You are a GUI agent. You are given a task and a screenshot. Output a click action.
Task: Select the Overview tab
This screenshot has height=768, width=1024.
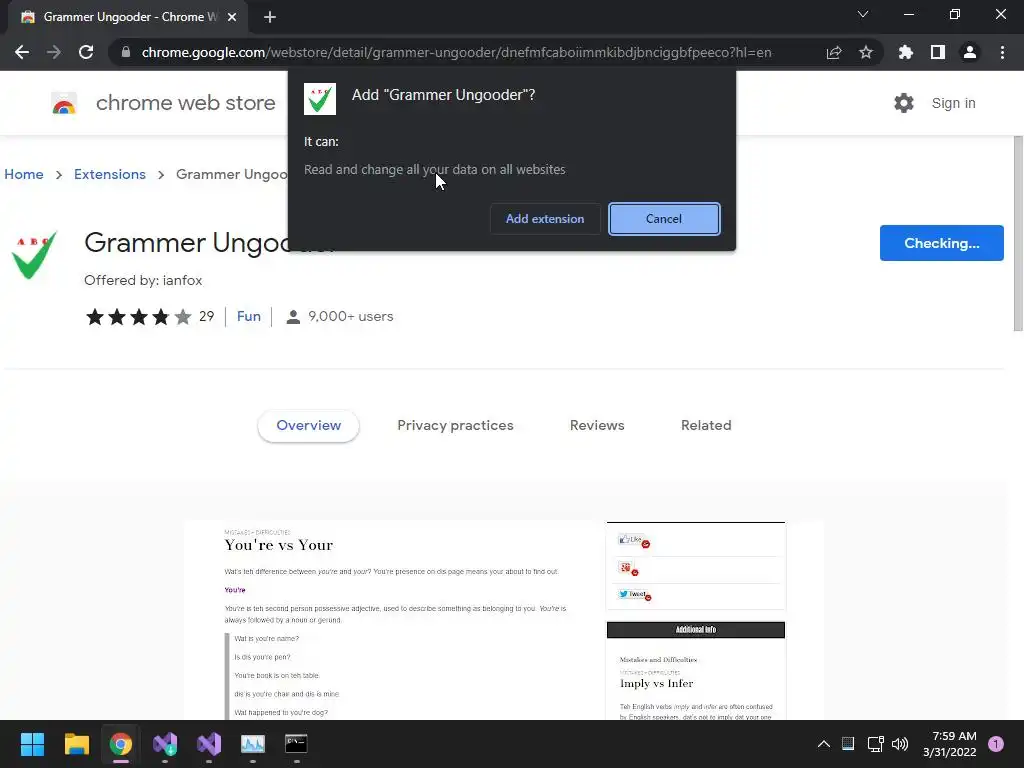(308, 425)
